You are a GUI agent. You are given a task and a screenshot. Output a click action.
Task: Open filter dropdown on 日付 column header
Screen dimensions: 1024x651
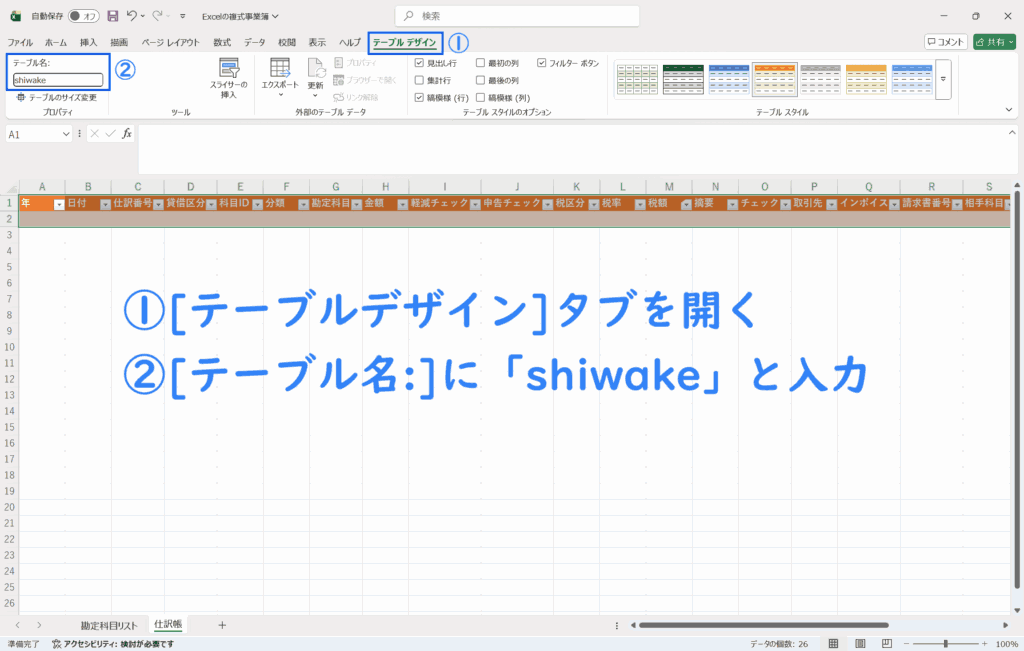[x=104, y=203]
